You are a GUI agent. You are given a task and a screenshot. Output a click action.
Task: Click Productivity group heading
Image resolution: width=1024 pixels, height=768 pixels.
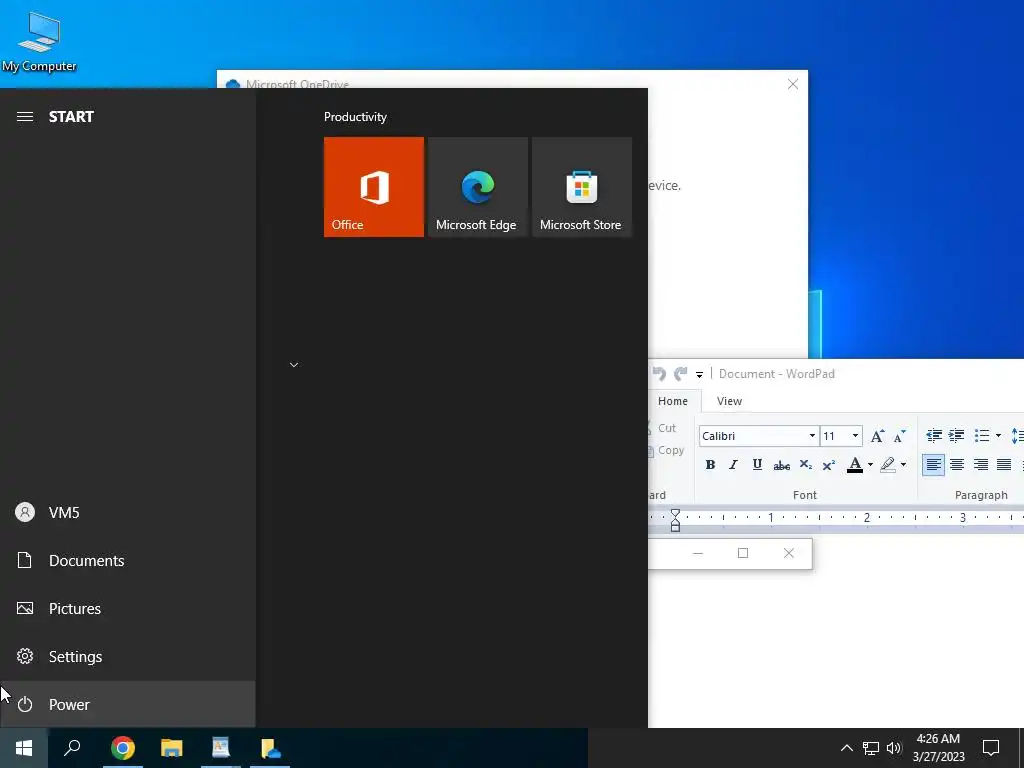(x=355, y=117)
